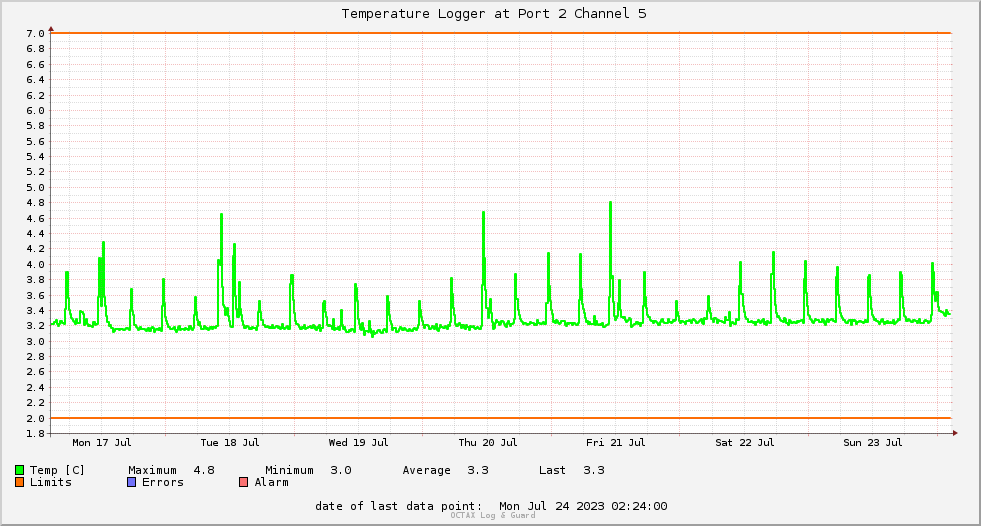Click the highest temperature spike on Fri 21 Jul
The height and width of the screenshot is (526, 981).
click(x=611, y=203)
